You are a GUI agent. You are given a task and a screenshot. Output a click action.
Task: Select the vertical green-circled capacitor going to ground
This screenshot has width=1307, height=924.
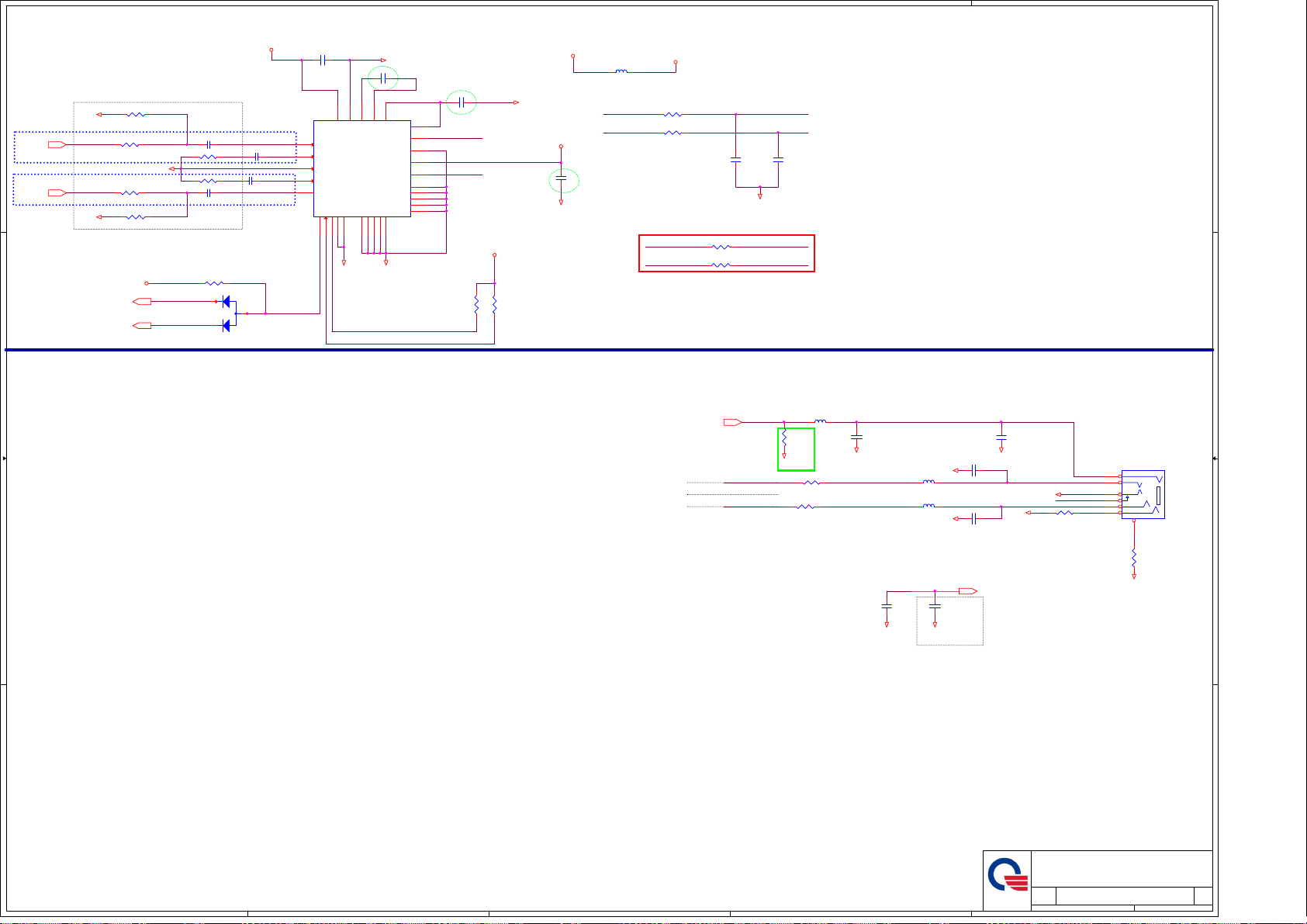[562, 179]
